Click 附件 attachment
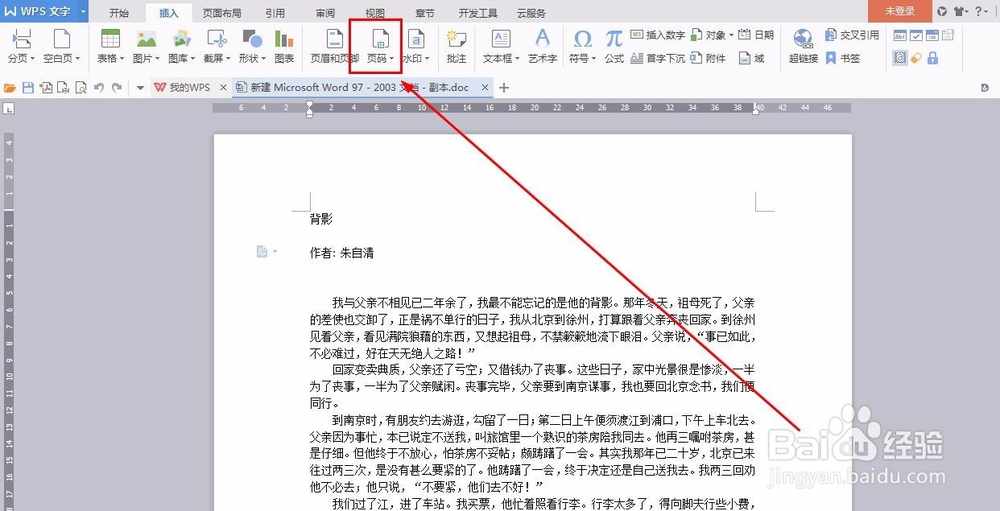Viewport: 1000px width, 511px height. coord(709,58)
